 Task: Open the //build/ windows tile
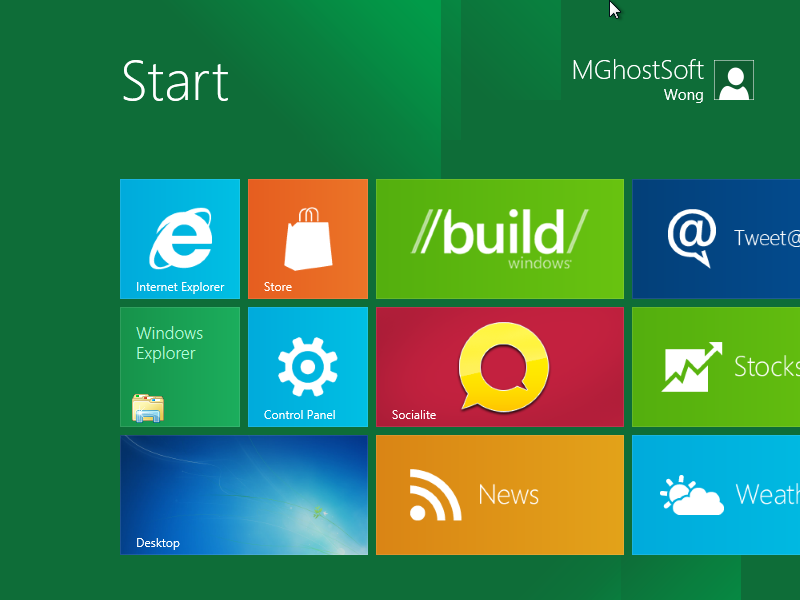click(499, 239)
